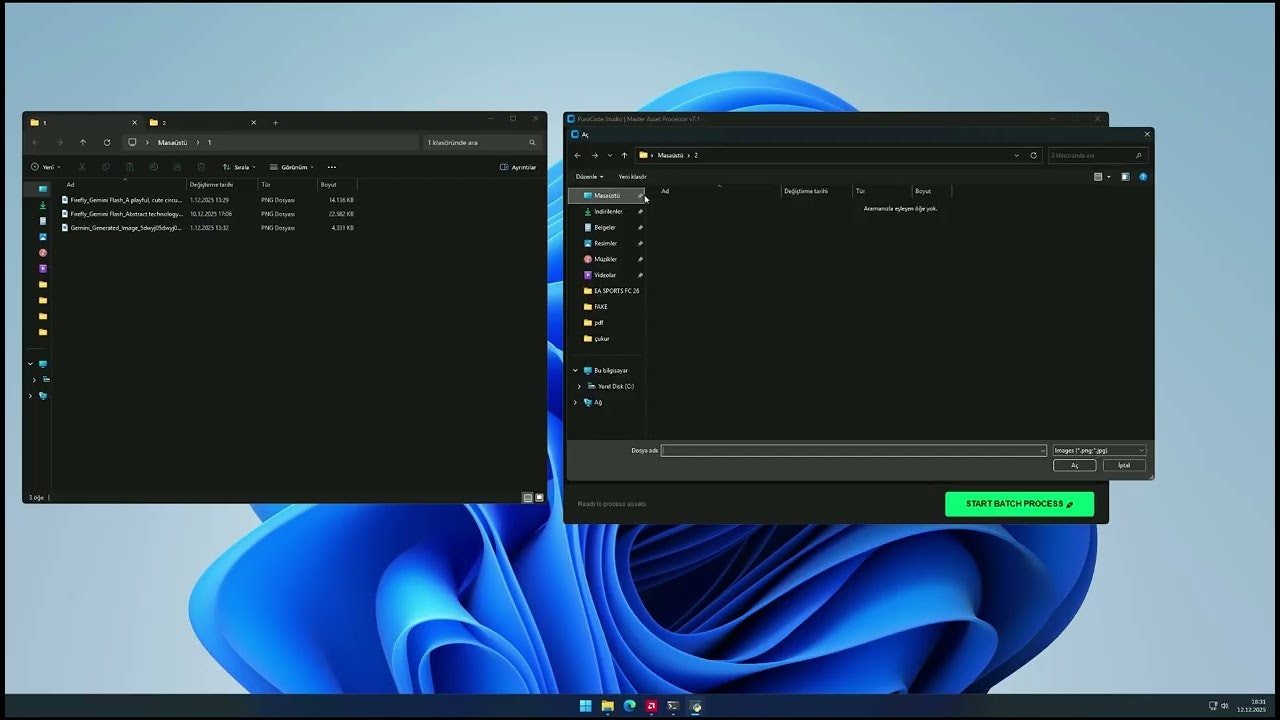Click the Back arrow in the Explorer window
Image resolution: width=1280 pixels, height=720 pixels.
tap(36, 142)
